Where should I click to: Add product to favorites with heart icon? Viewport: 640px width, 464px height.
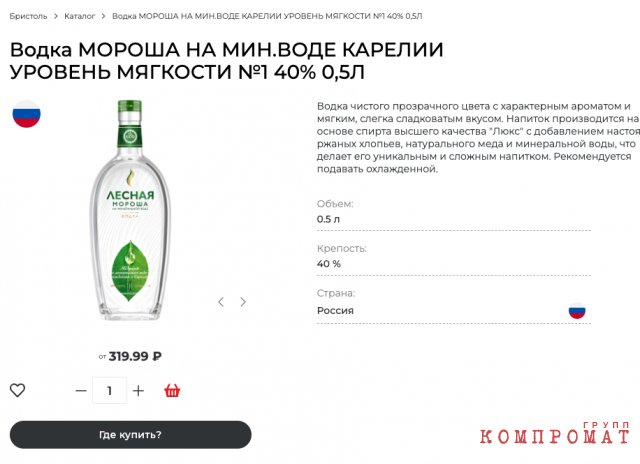tap(18, 390)
